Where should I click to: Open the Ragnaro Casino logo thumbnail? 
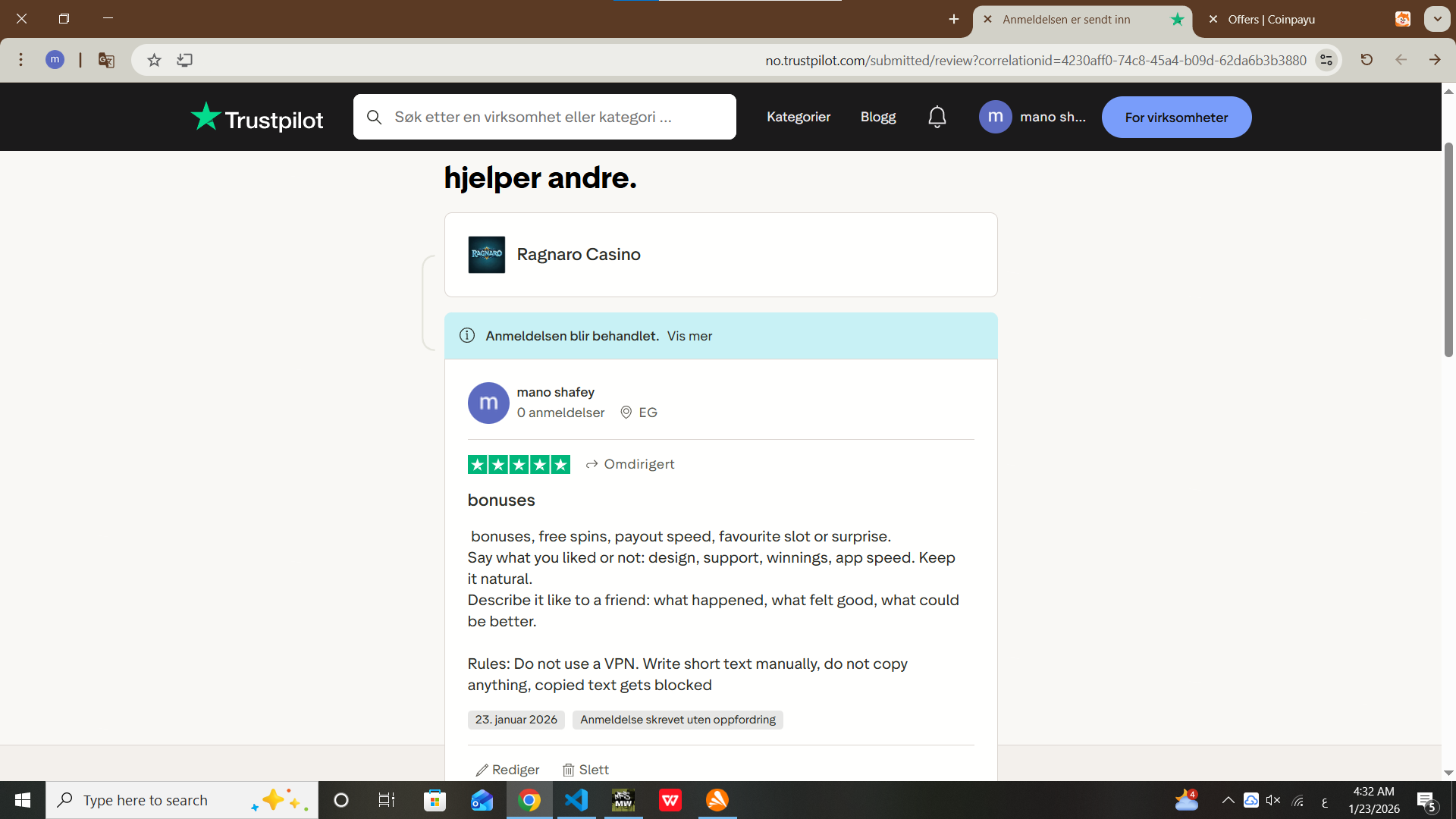point(487,255)
